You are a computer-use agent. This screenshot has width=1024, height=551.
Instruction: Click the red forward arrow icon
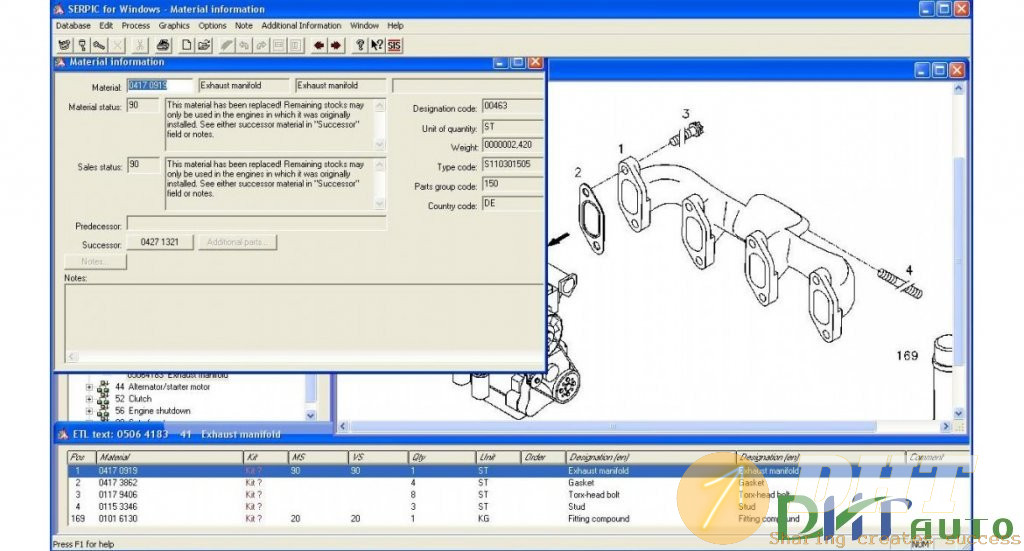[336, 45]
